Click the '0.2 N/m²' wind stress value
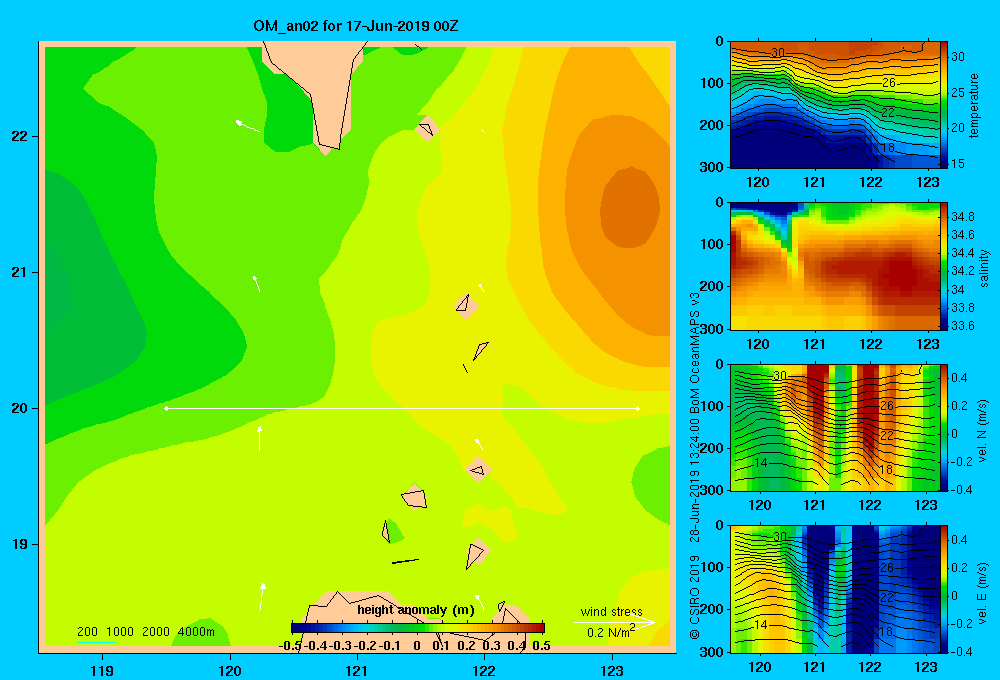Viewport: 1000px width, 680px height. point(611,632)
